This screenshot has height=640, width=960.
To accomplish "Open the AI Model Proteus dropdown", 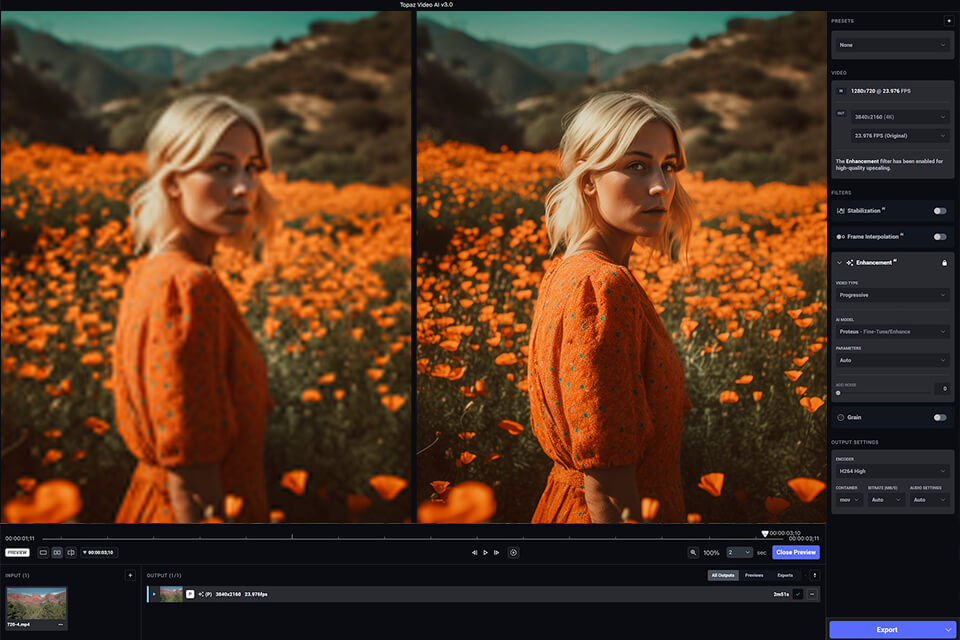I will click(x=892, y=331).
